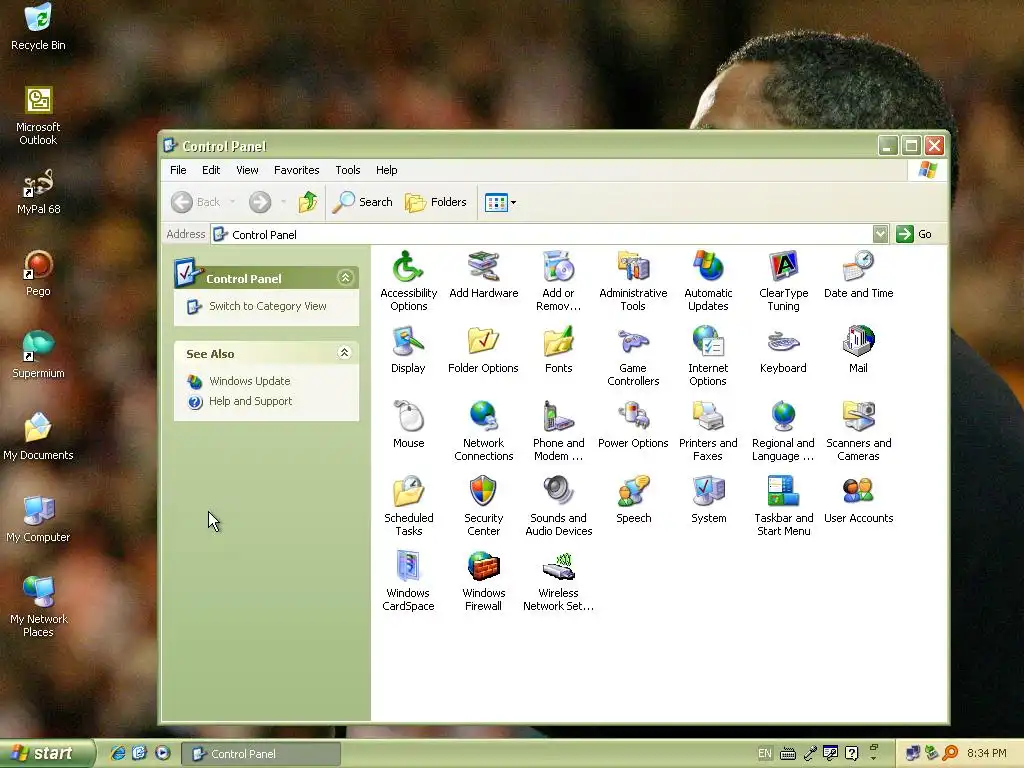Toggle the Folders pane button
Viewport: 1024px width, 768px height.
[436, 202]
